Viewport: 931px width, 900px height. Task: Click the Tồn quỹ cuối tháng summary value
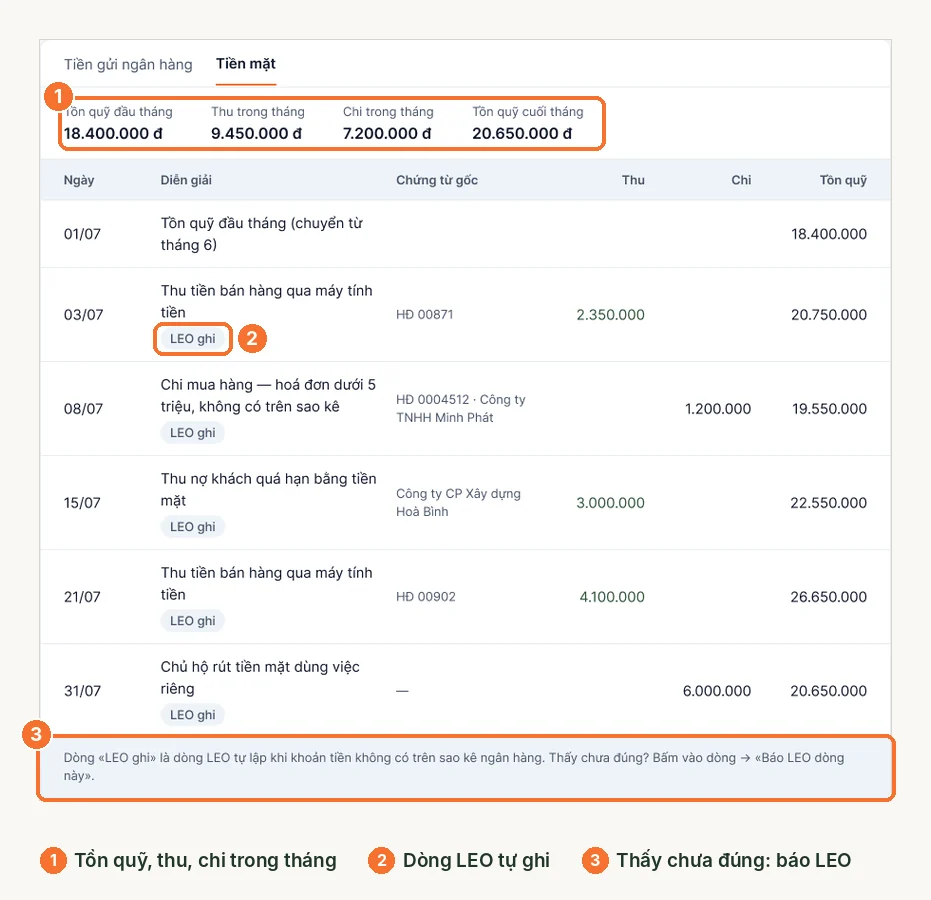[x=522, y=134]
